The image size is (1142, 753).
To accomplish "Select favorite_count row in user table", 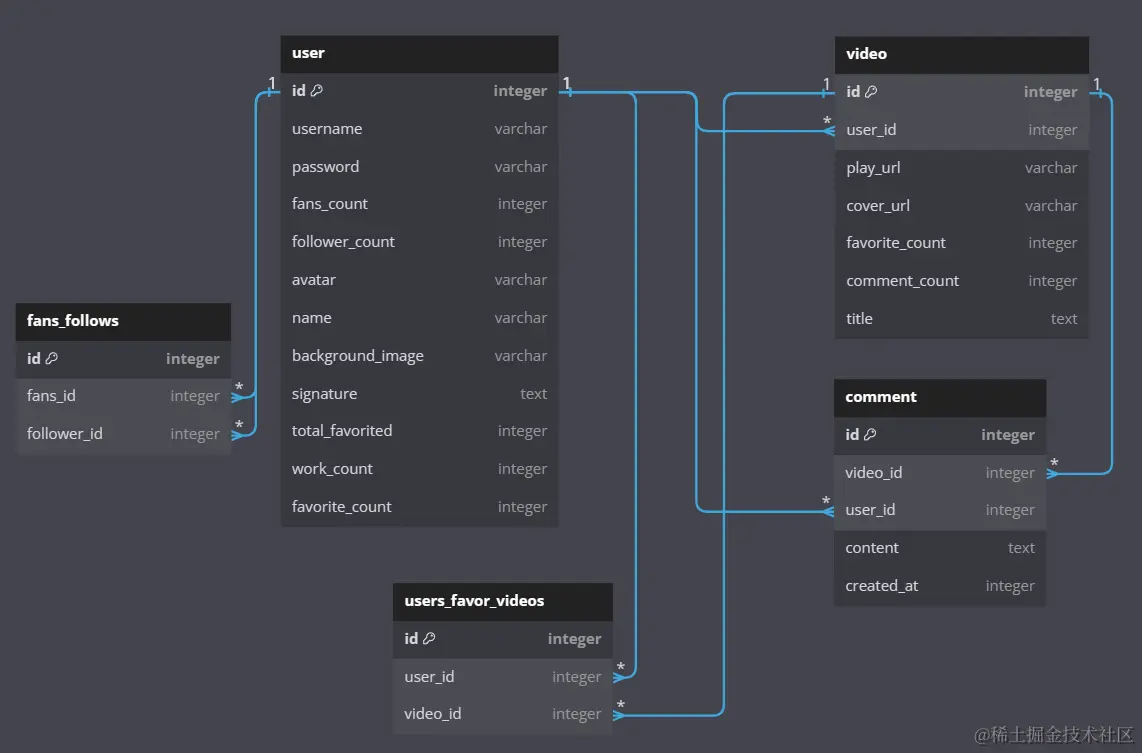I will pos(420,507).
